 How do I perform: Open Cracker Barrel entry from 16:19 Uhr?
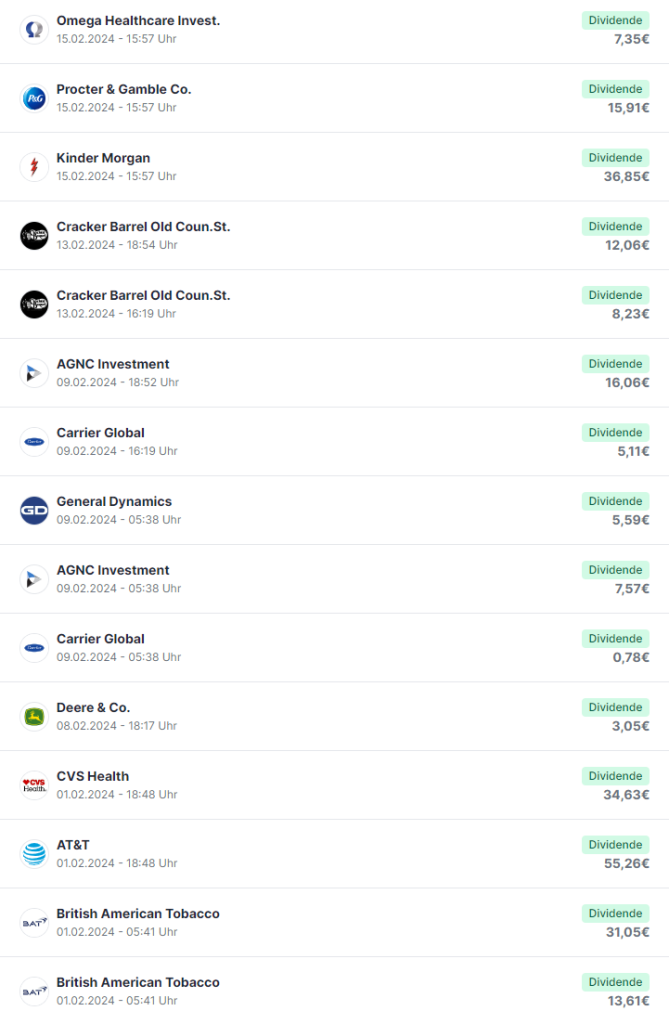click(334, 304)
